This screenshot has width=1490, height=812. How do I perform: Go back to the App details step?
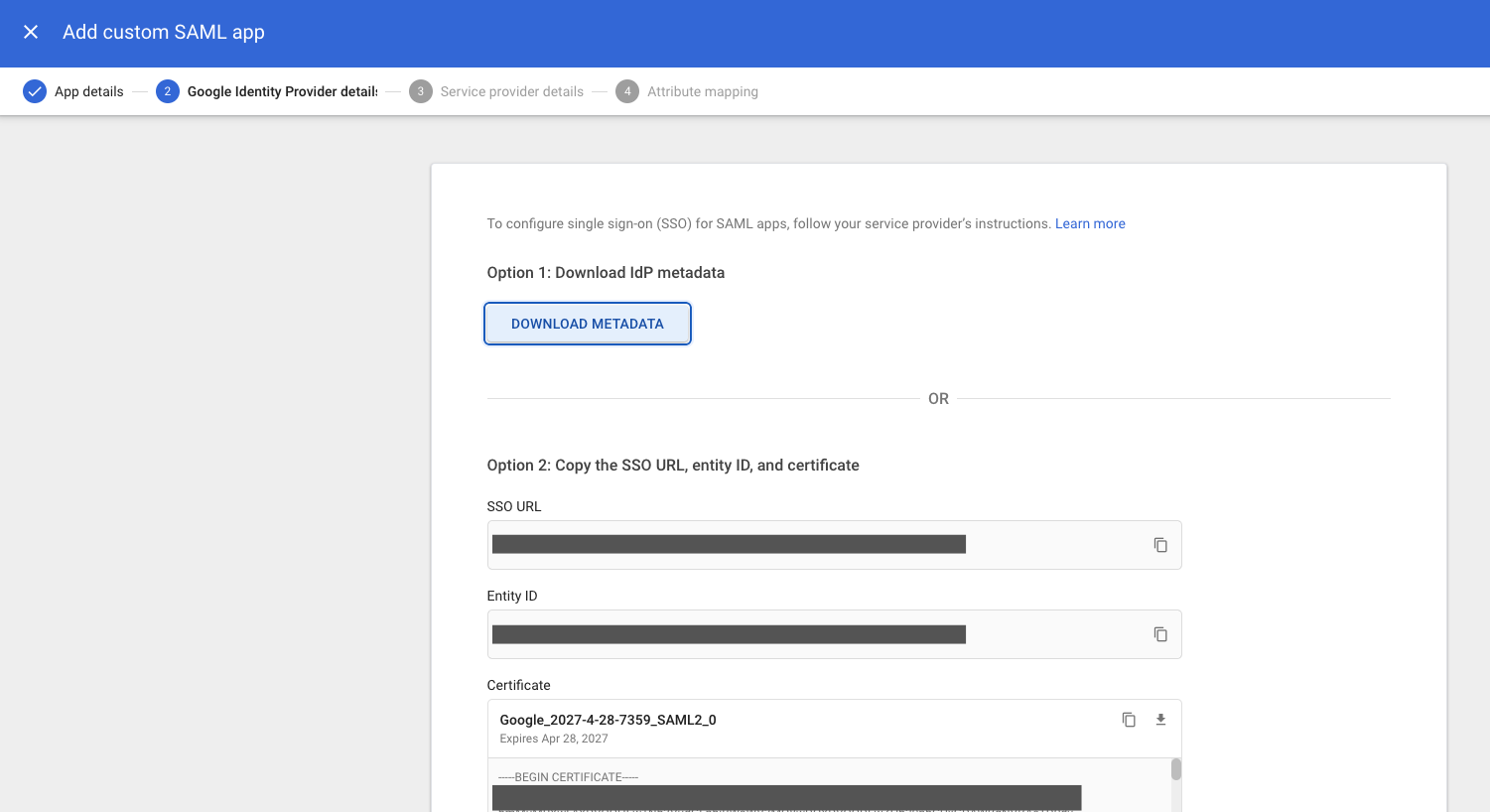pos(88,91)
